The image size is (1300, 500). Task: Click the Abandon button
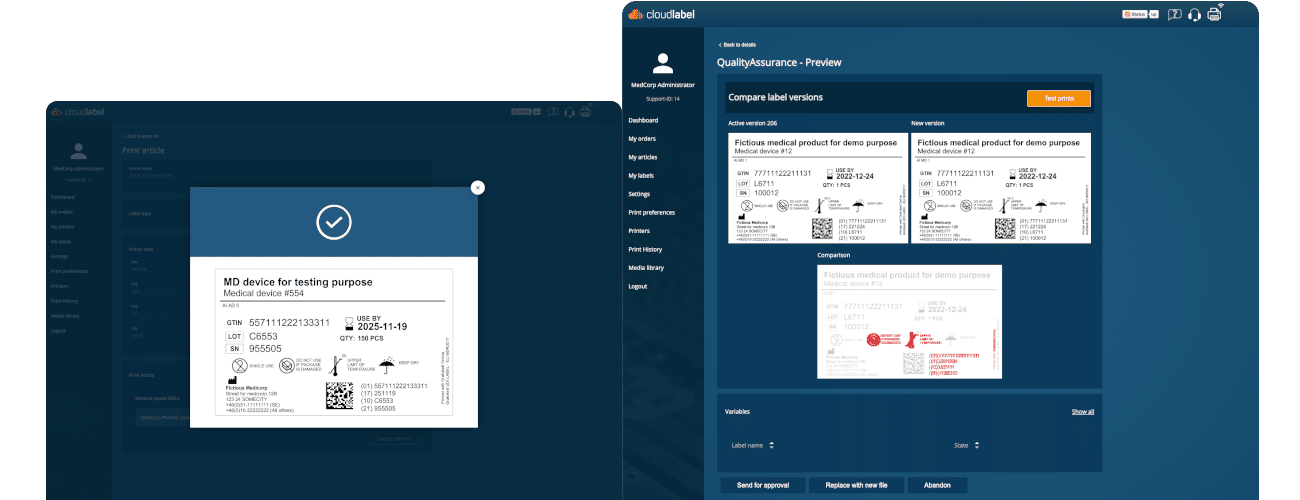(x=937, y=485)
